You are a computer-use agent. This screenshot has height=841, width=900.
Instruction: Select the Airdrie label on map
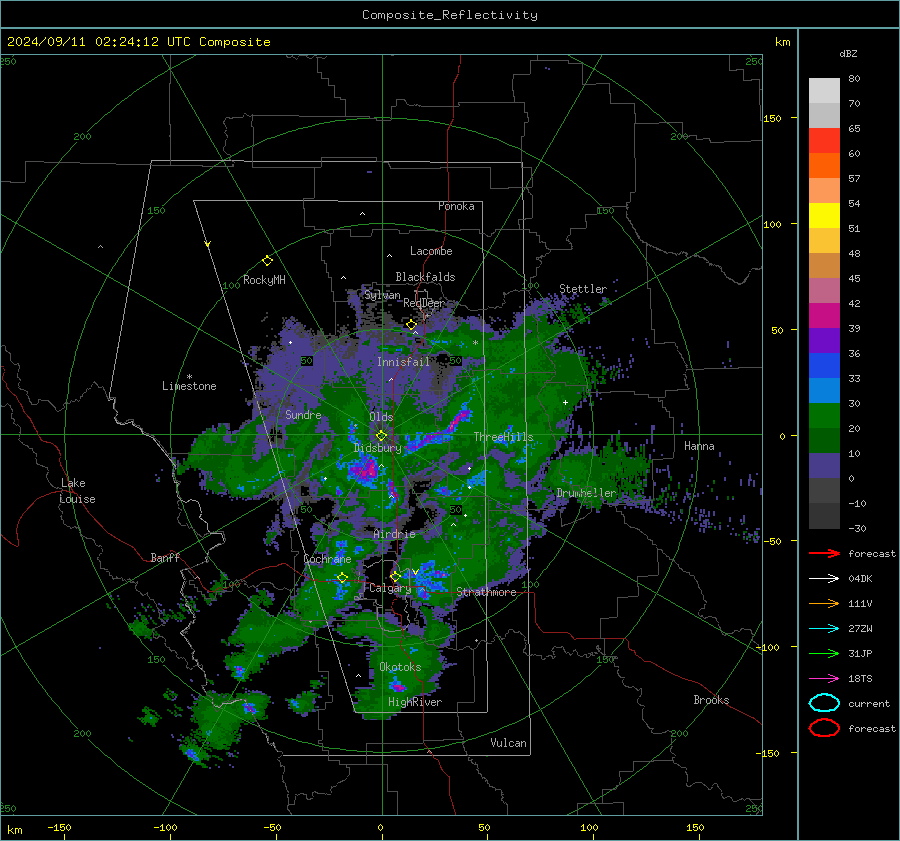(x=394, y=534)
